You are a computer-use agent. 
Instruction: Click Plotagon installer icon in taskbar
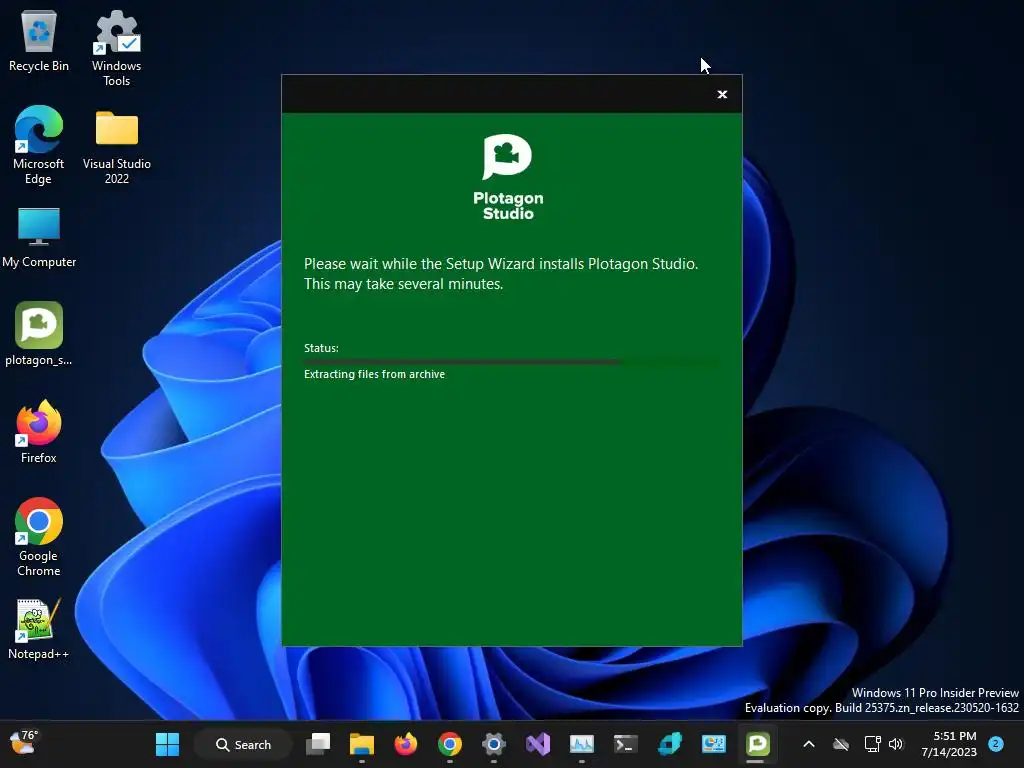coord(758,744)
